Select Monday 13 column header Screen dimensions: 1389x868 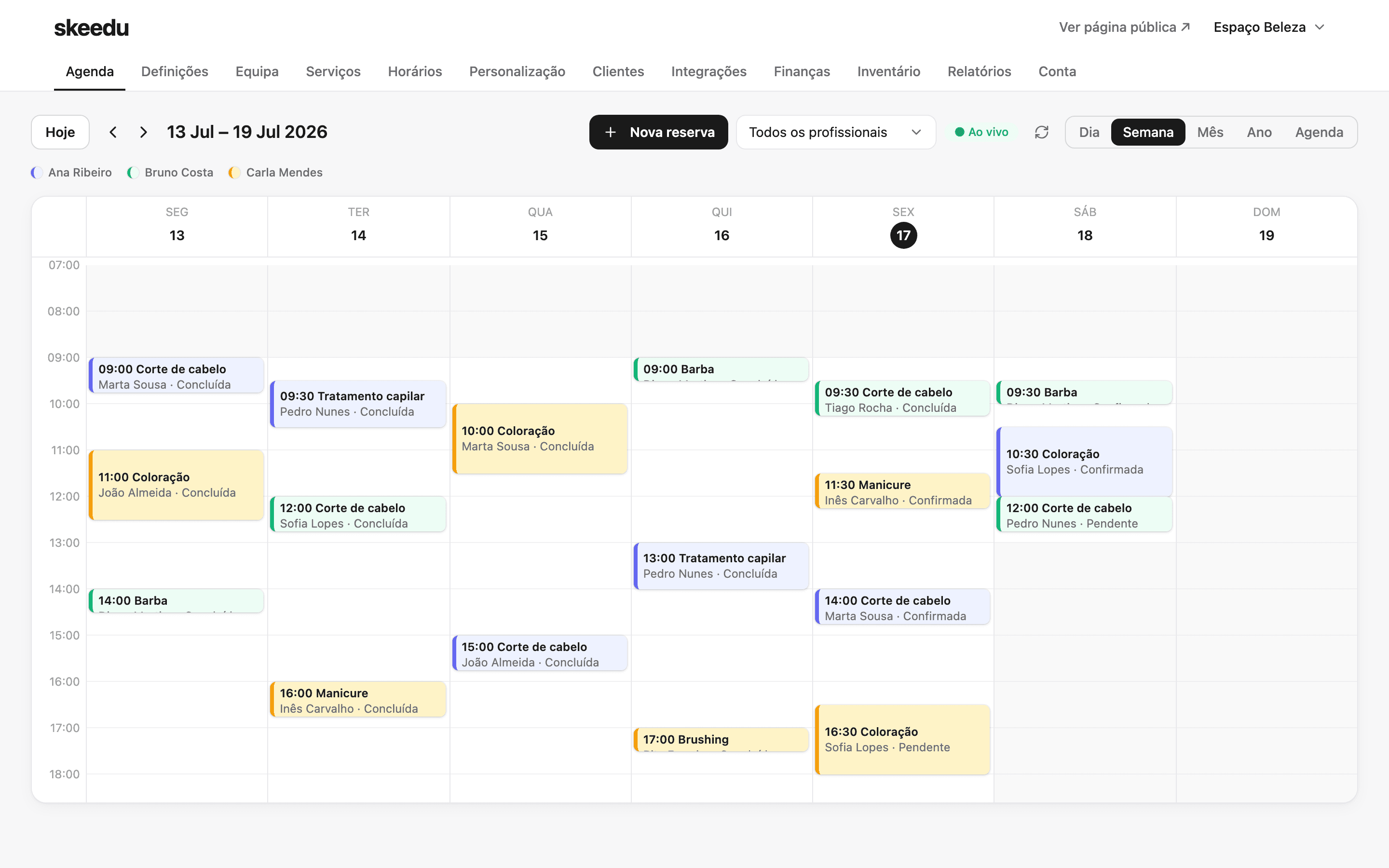click(177, 226)
